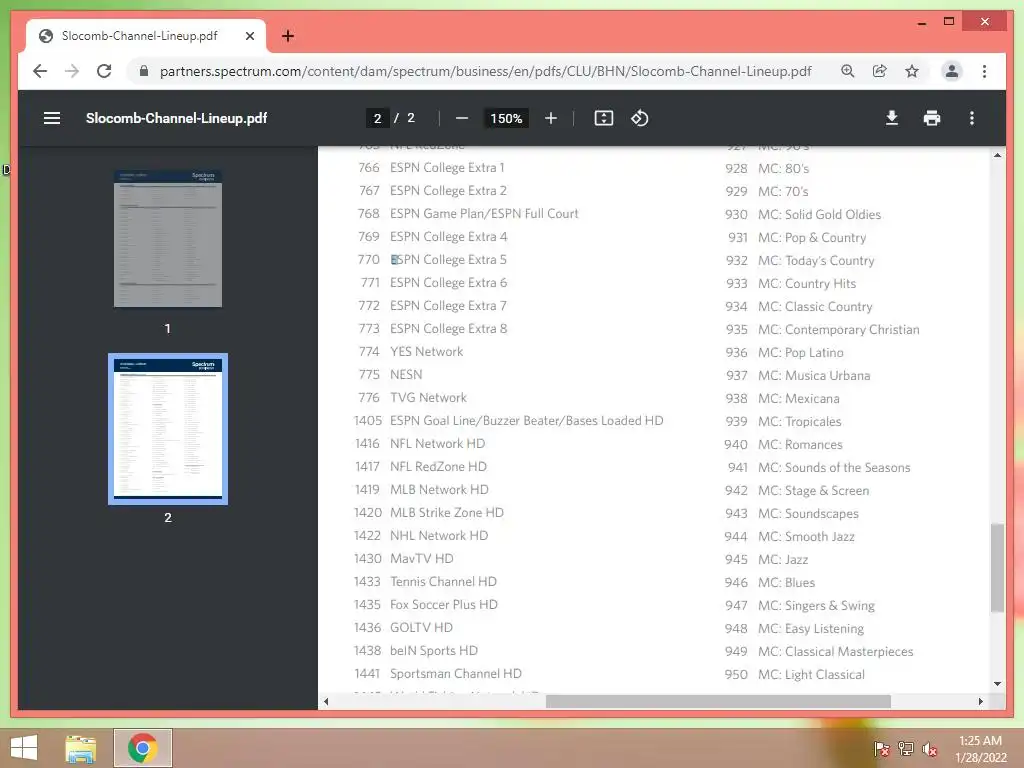Click "MLB Strike Zone HD" text
Image resolution: width=1024 pixels, height=768 pixels.
447,513
